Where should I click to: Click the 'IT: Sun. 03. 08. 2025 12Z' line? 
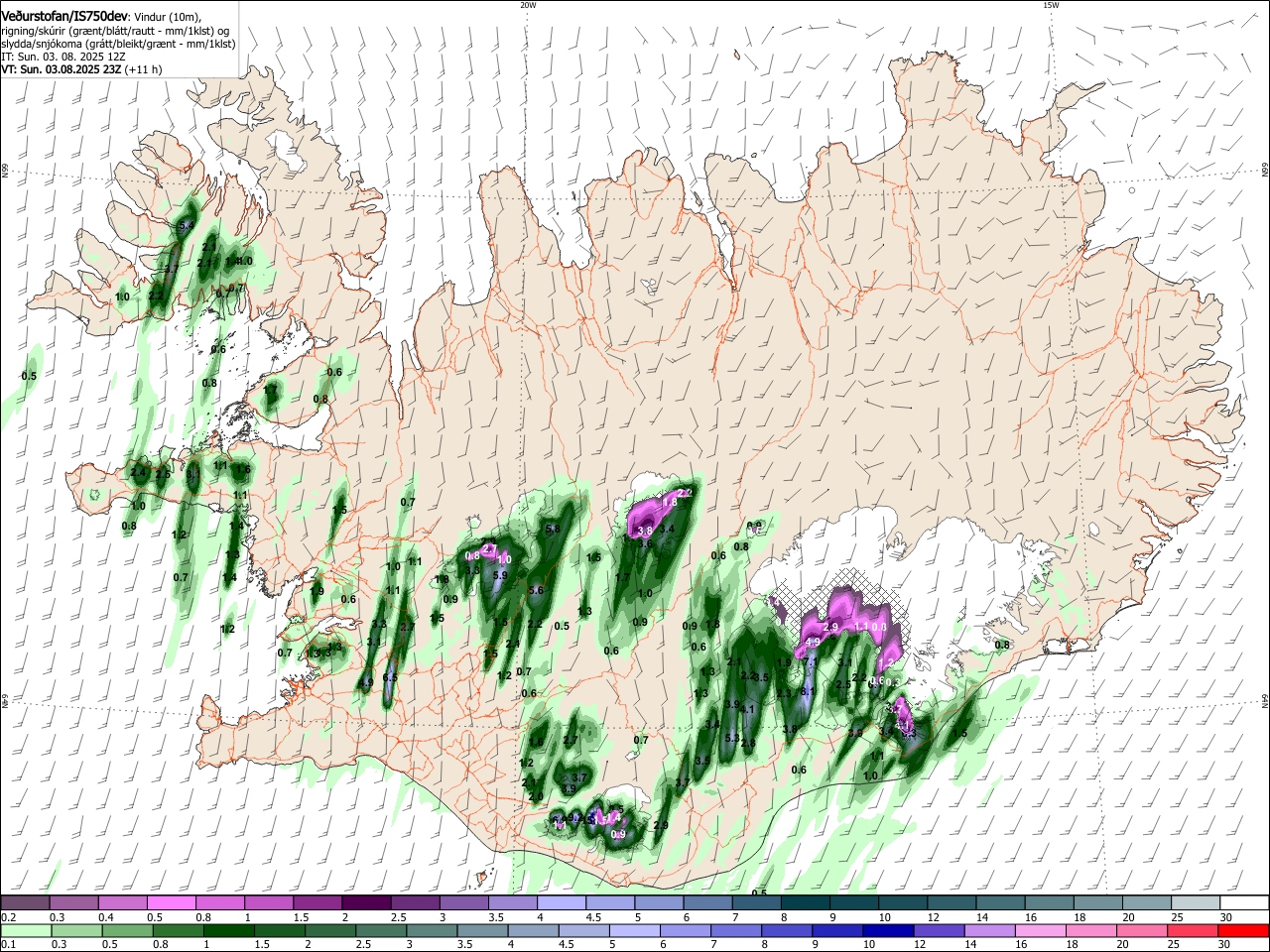63,57
